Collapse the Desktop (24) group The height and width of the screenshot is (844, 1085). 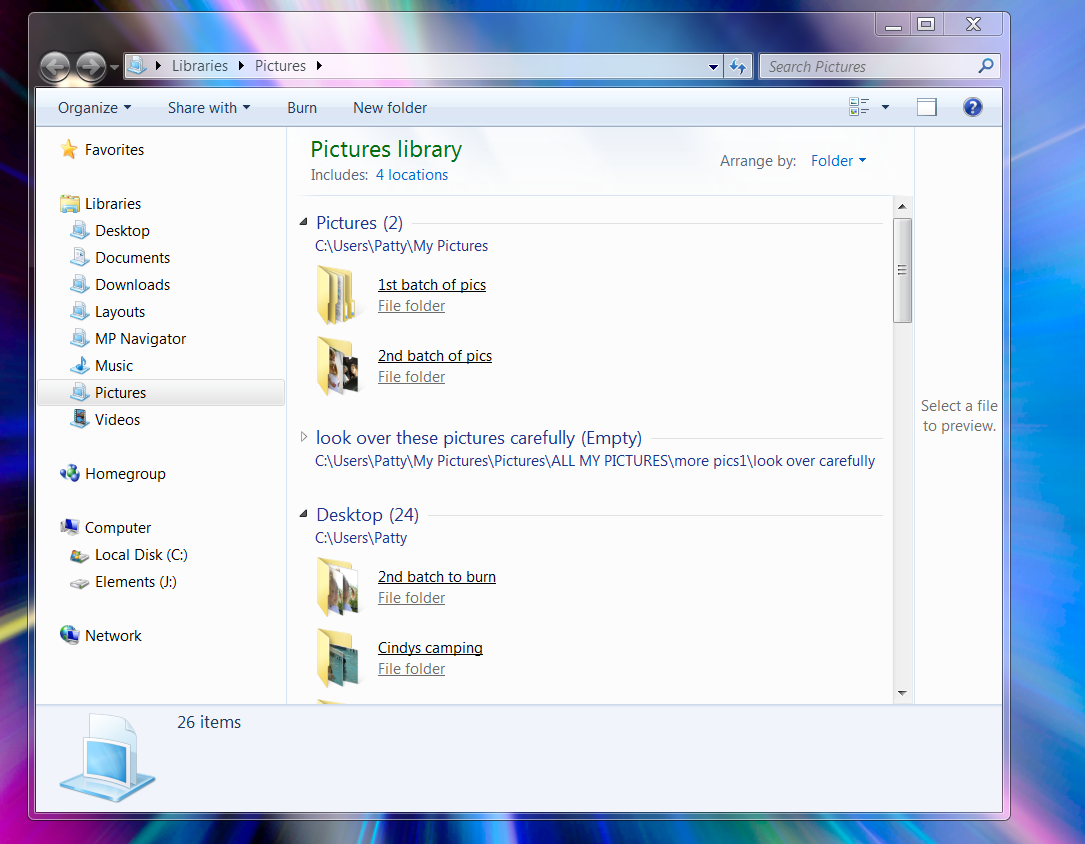[x=303, y=514]
